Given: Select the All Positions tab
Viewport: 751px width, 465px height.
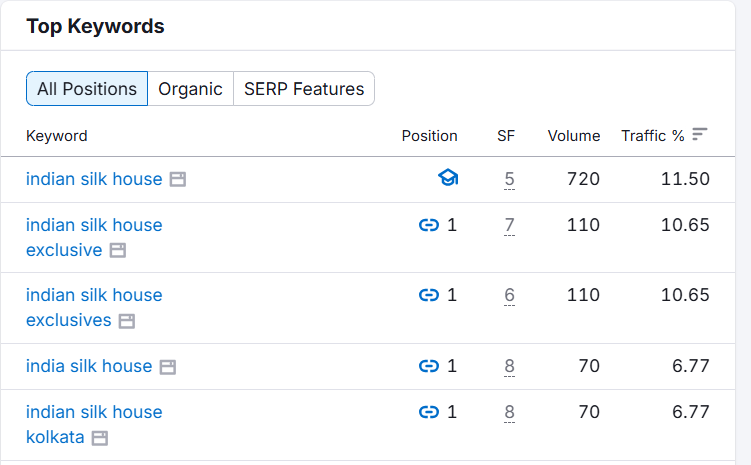Looking at the screenshot, I should [87, 89].
